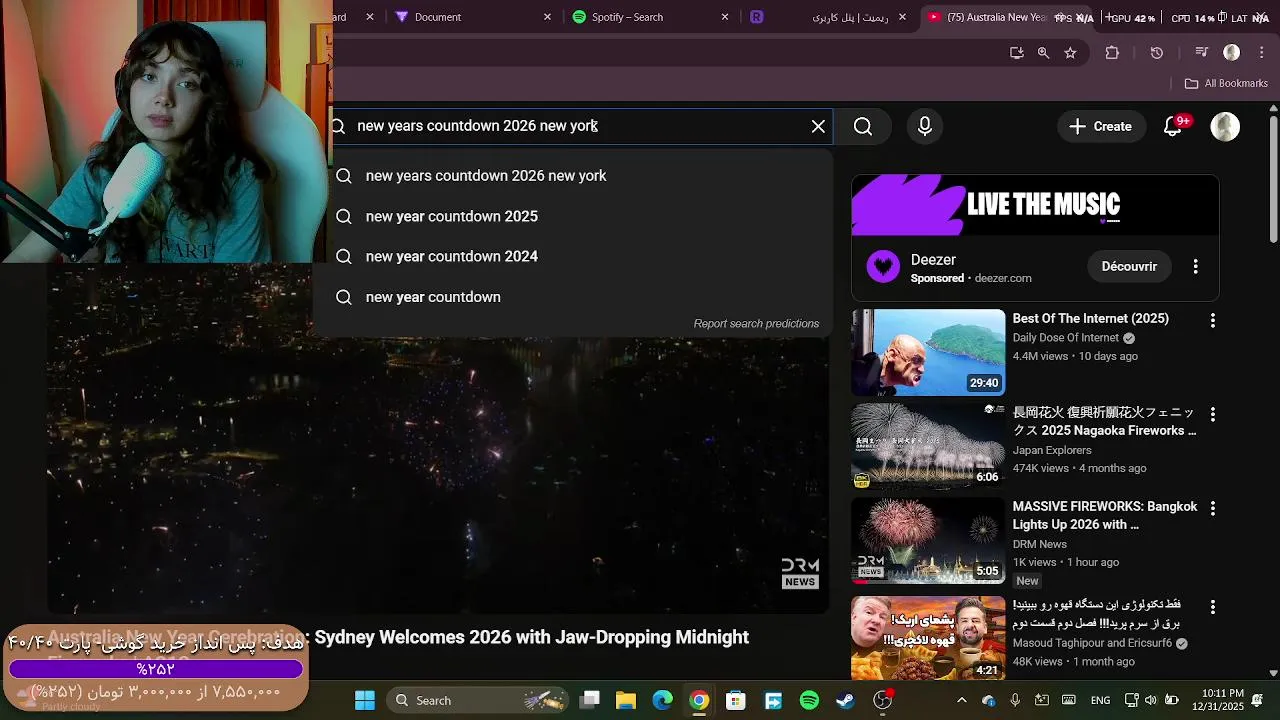Open Microsoft Store from taskbar
Image resolution: width=1280 pixels, height=720 pixels.
pyautogui.click(x=736, y=700)
